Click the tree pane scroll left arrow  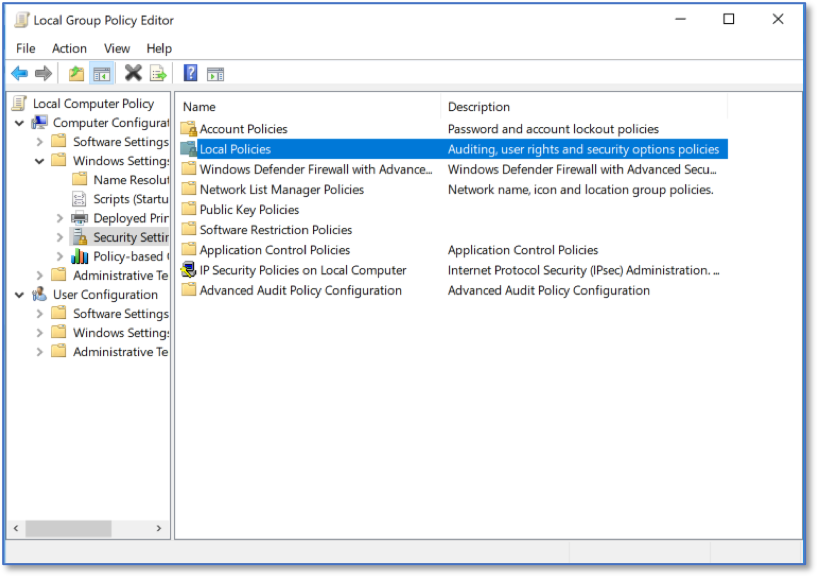(x=16, y=528)
